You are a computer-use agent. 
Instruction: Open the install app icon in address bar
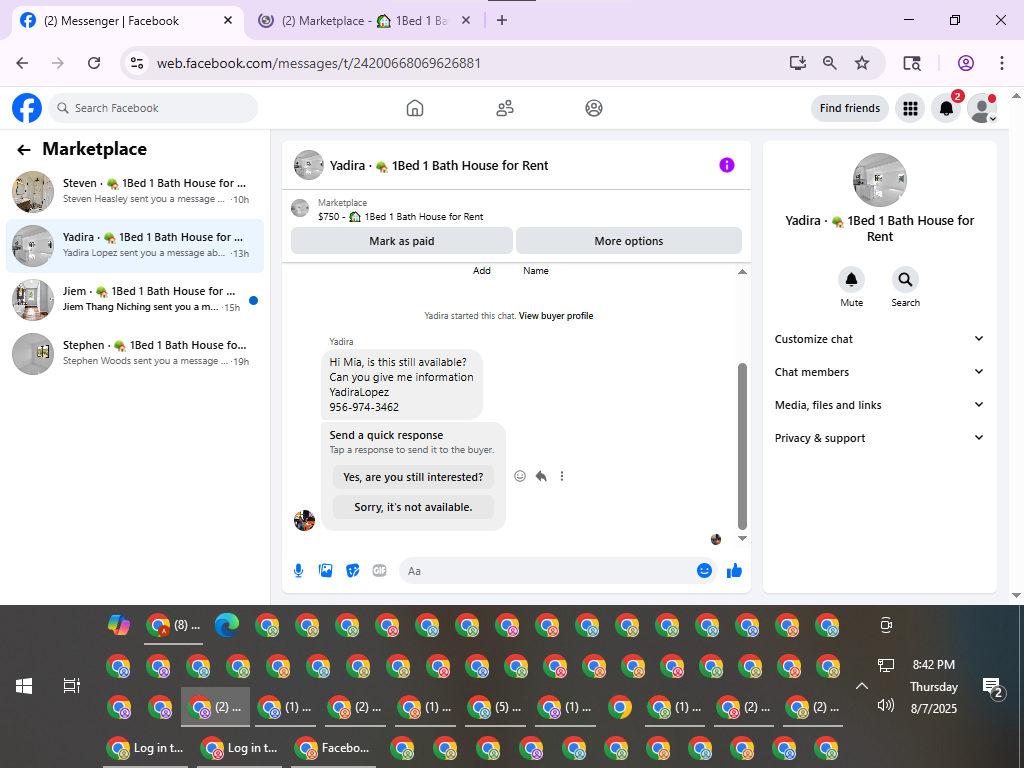797,63
